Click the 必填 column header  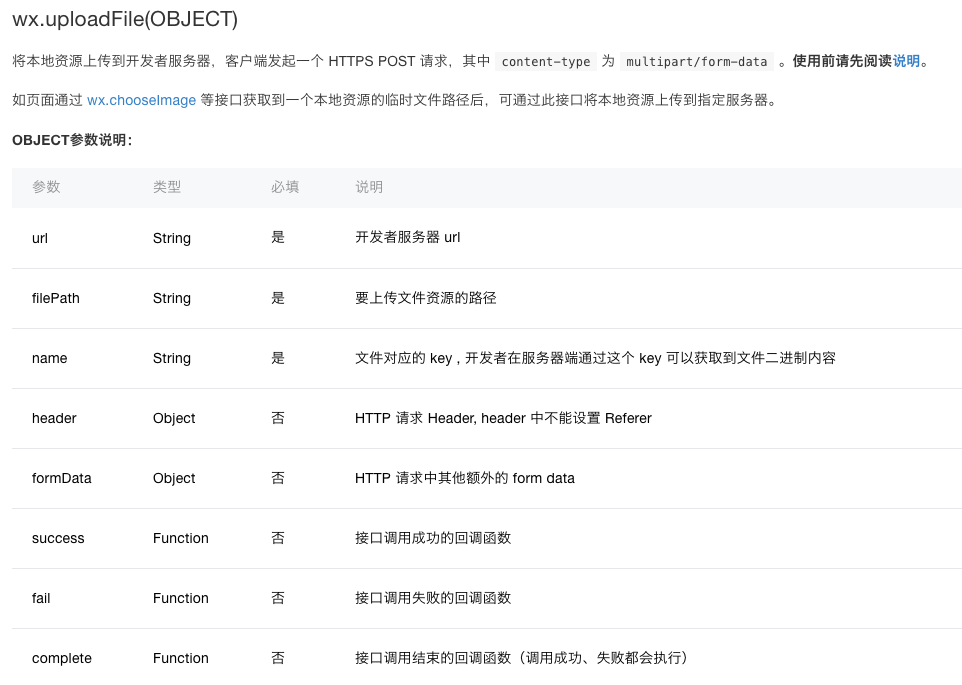(x=285, y=187)
